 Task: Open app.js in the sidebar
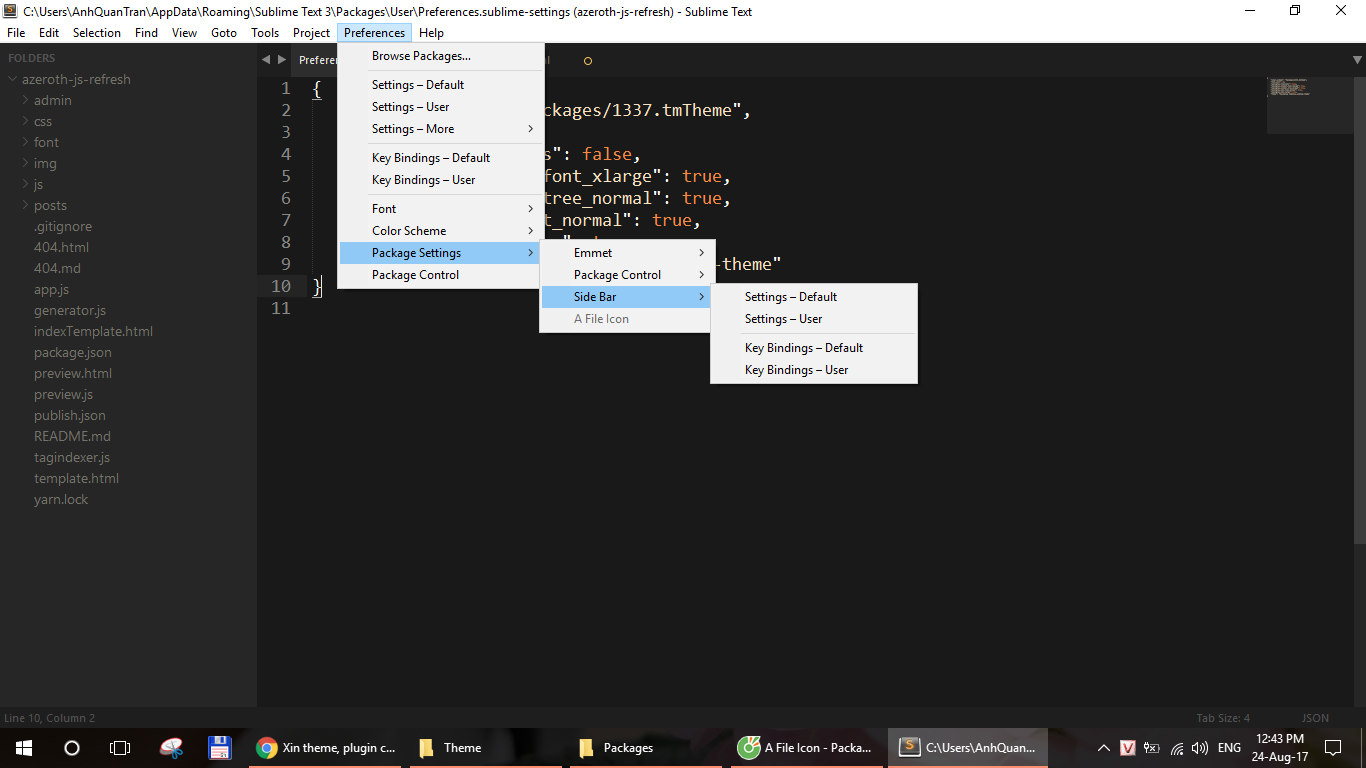click(x=51, y=289)
